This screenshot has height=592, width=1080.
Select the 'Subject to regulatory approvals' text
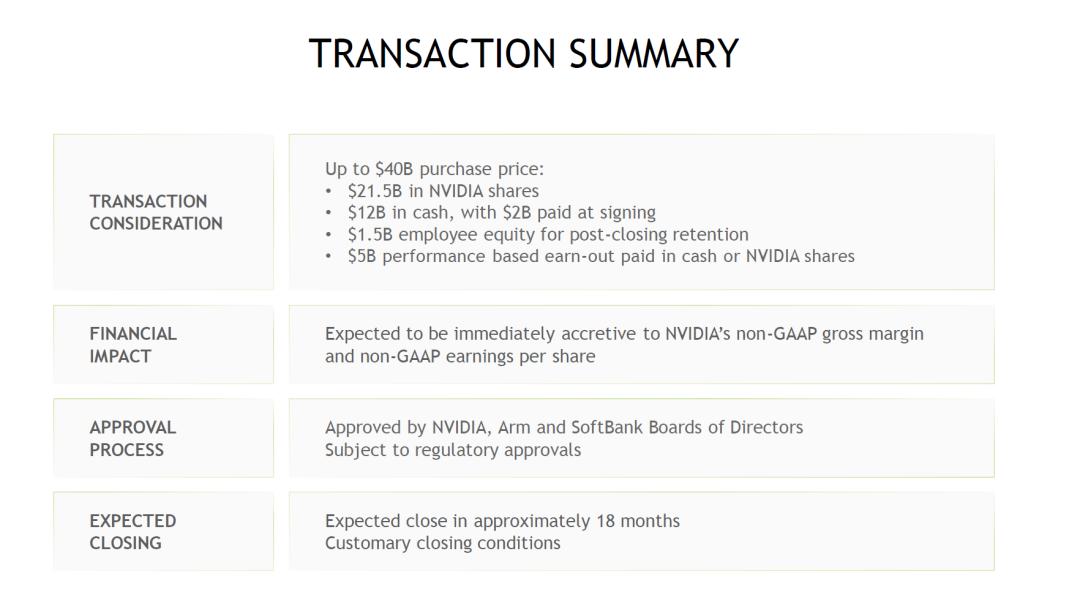[x=453, y=450]
